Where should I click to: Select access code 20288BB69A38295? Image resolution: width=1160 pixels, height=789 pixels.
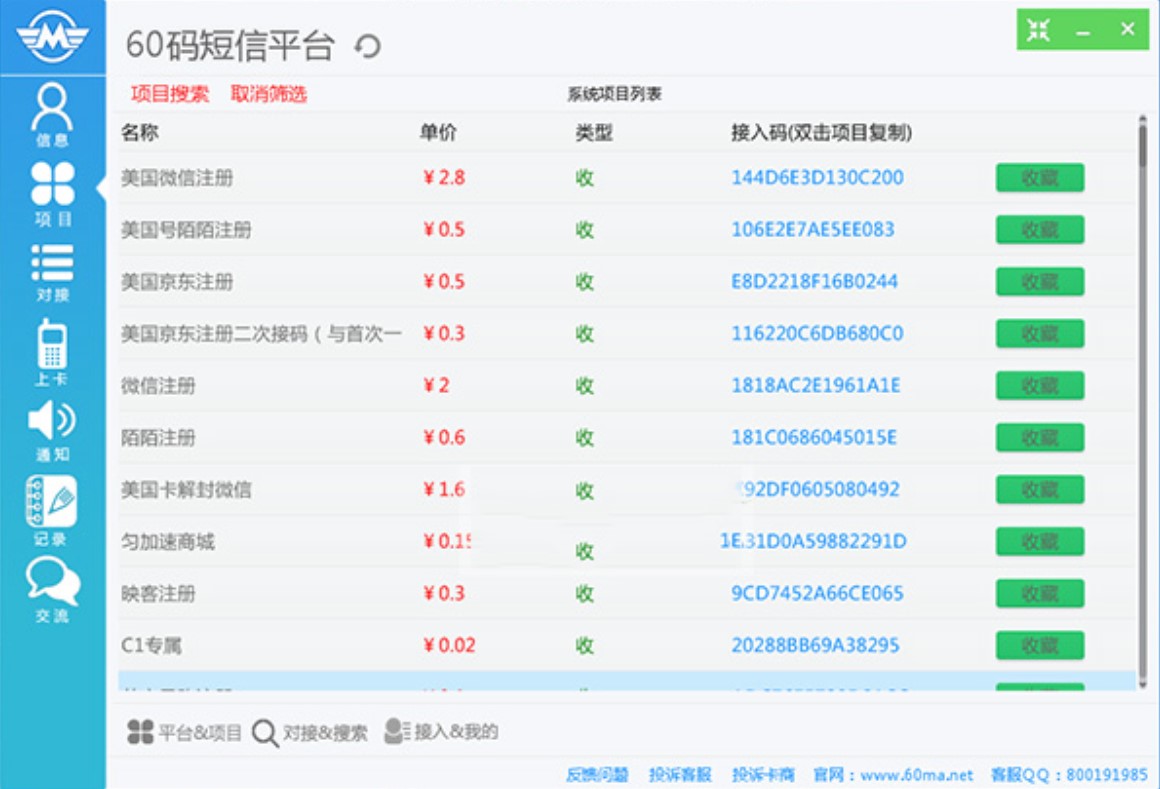click(815, 645)
